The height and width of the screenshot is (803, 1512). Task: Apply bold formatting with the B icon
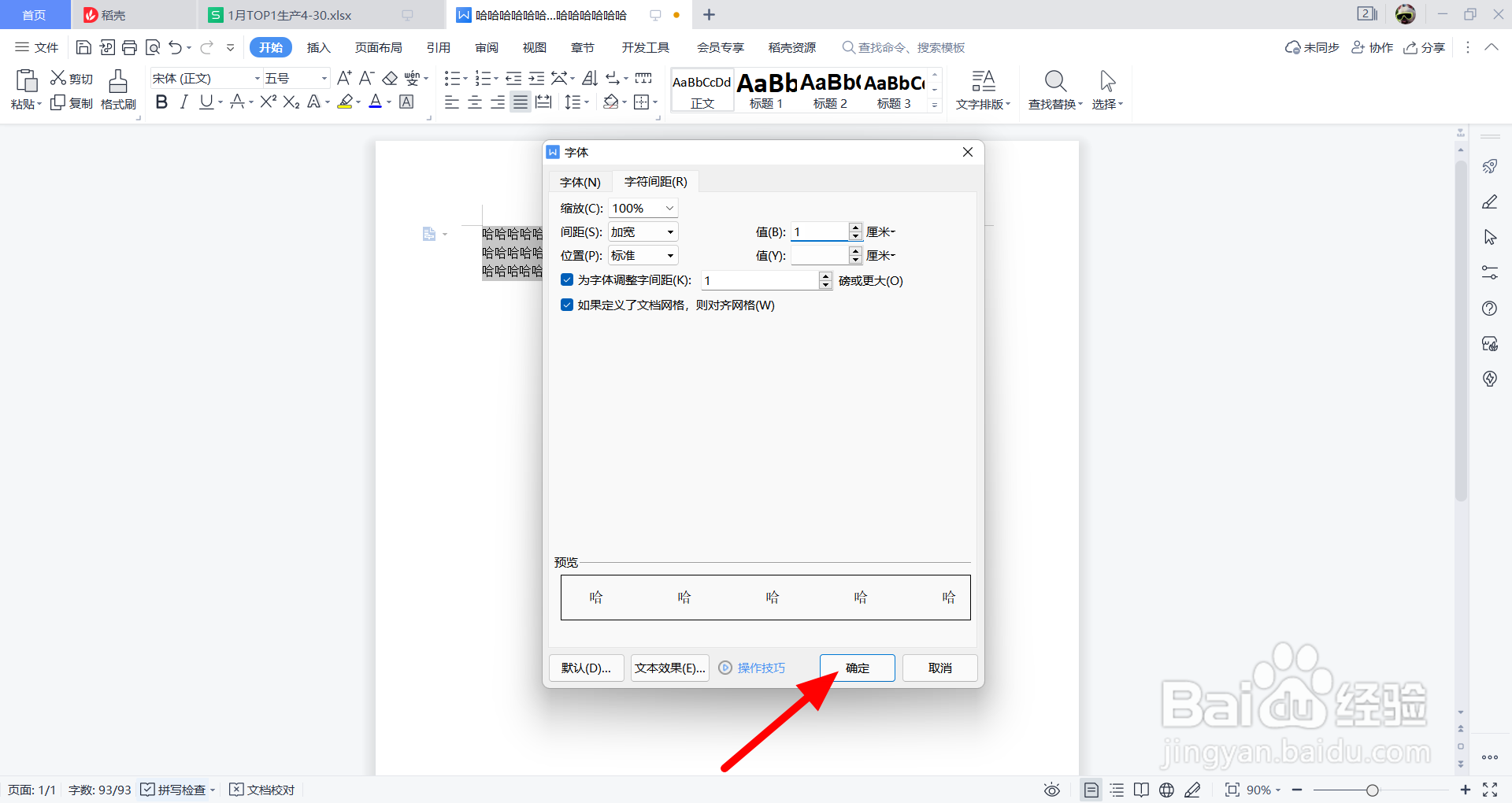tap(161, 102)
